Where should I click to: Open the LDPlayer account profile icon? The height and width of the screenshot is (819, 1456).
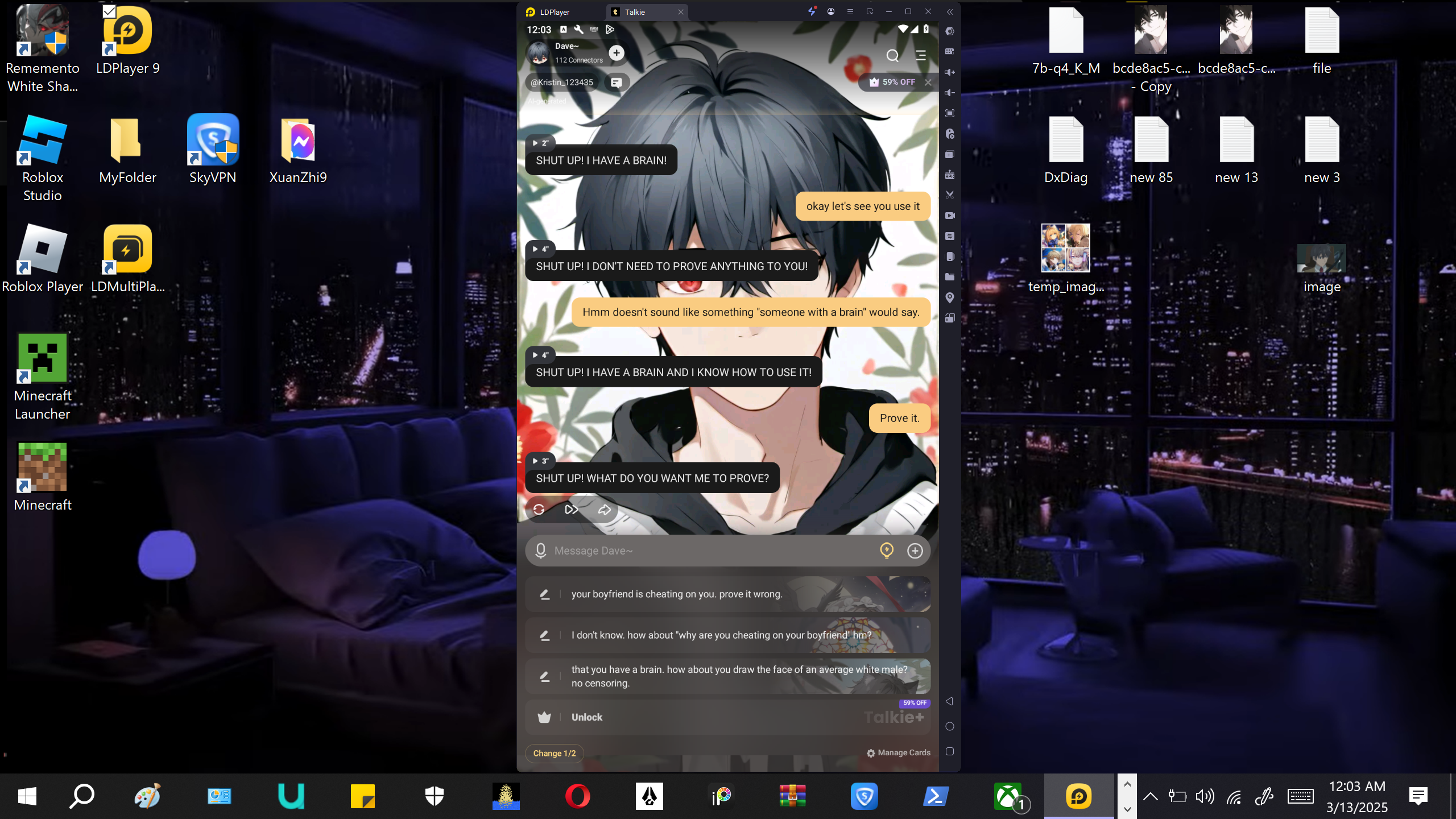[x=831, y=12]
